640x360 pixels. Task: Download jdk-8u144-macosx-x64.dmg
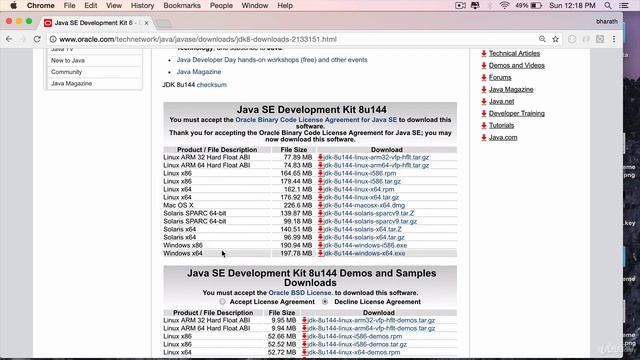(364, 205)
